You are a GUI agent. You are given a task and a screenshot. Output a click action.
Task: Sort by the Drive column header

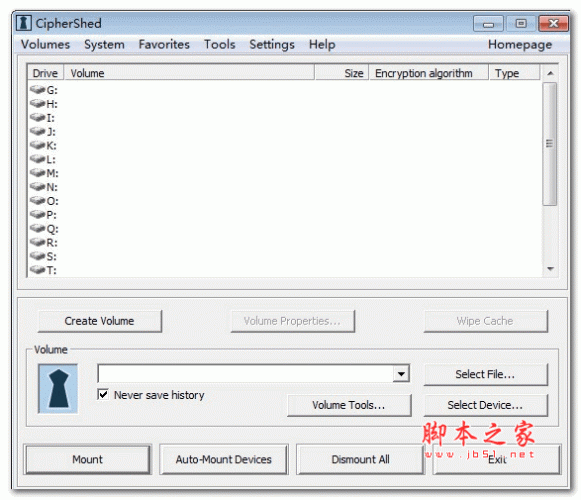(x=46, y=73)
